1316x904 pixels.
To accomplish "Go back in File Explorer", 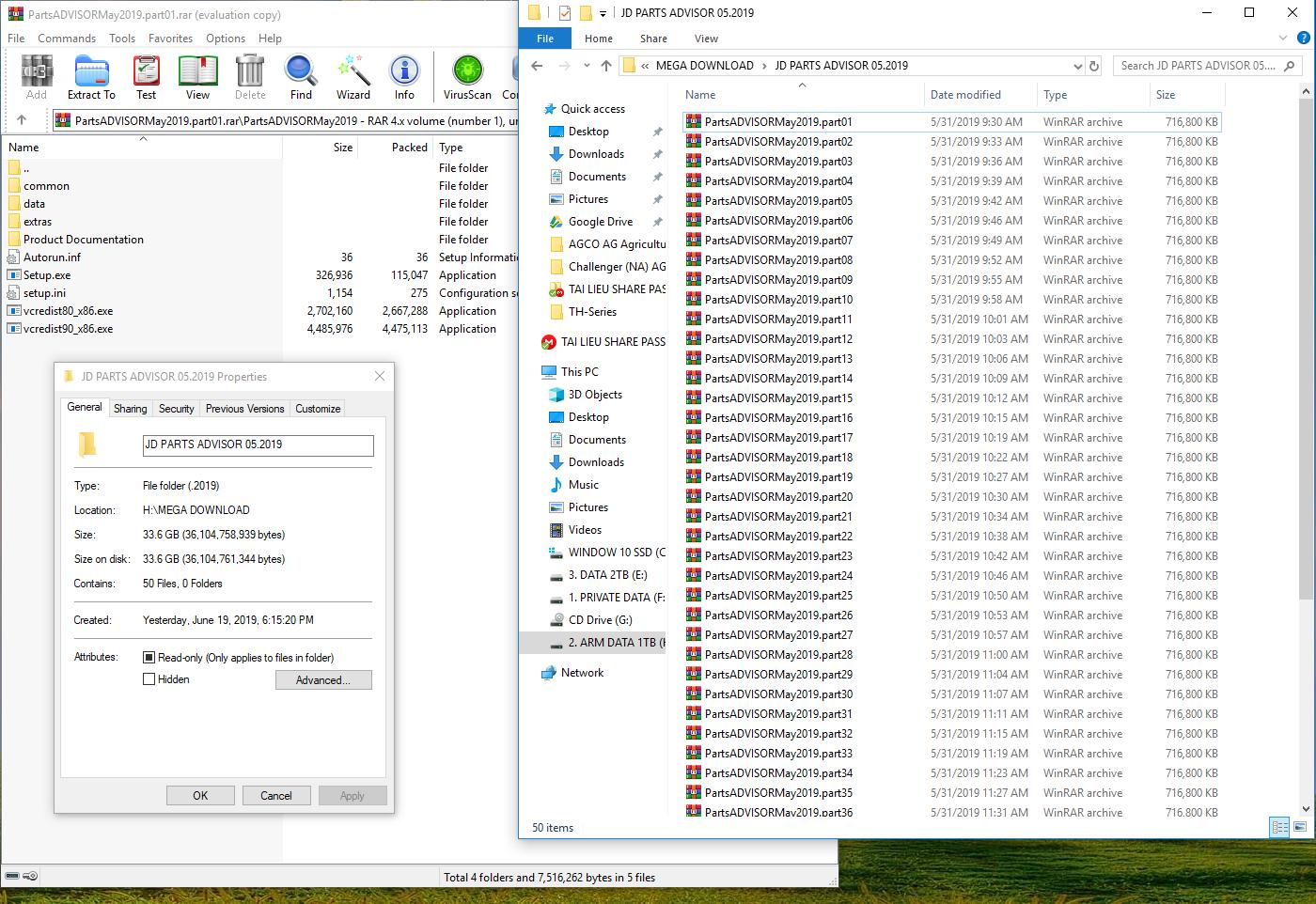I will [x=537, y=66].
